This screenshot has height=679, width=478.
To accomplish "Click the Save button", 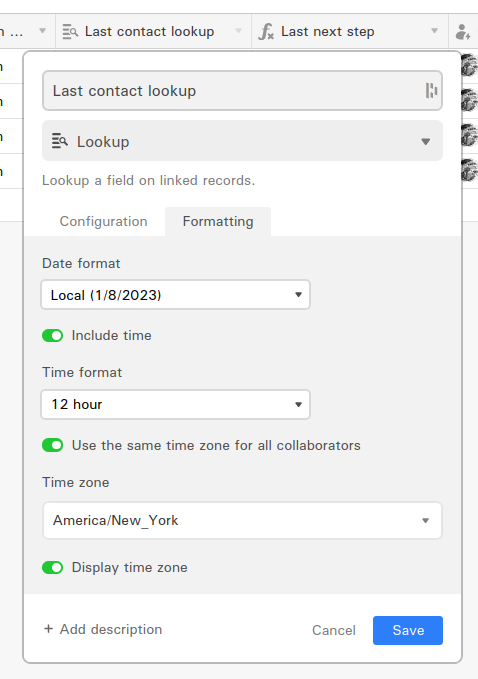I will point(408,630).
